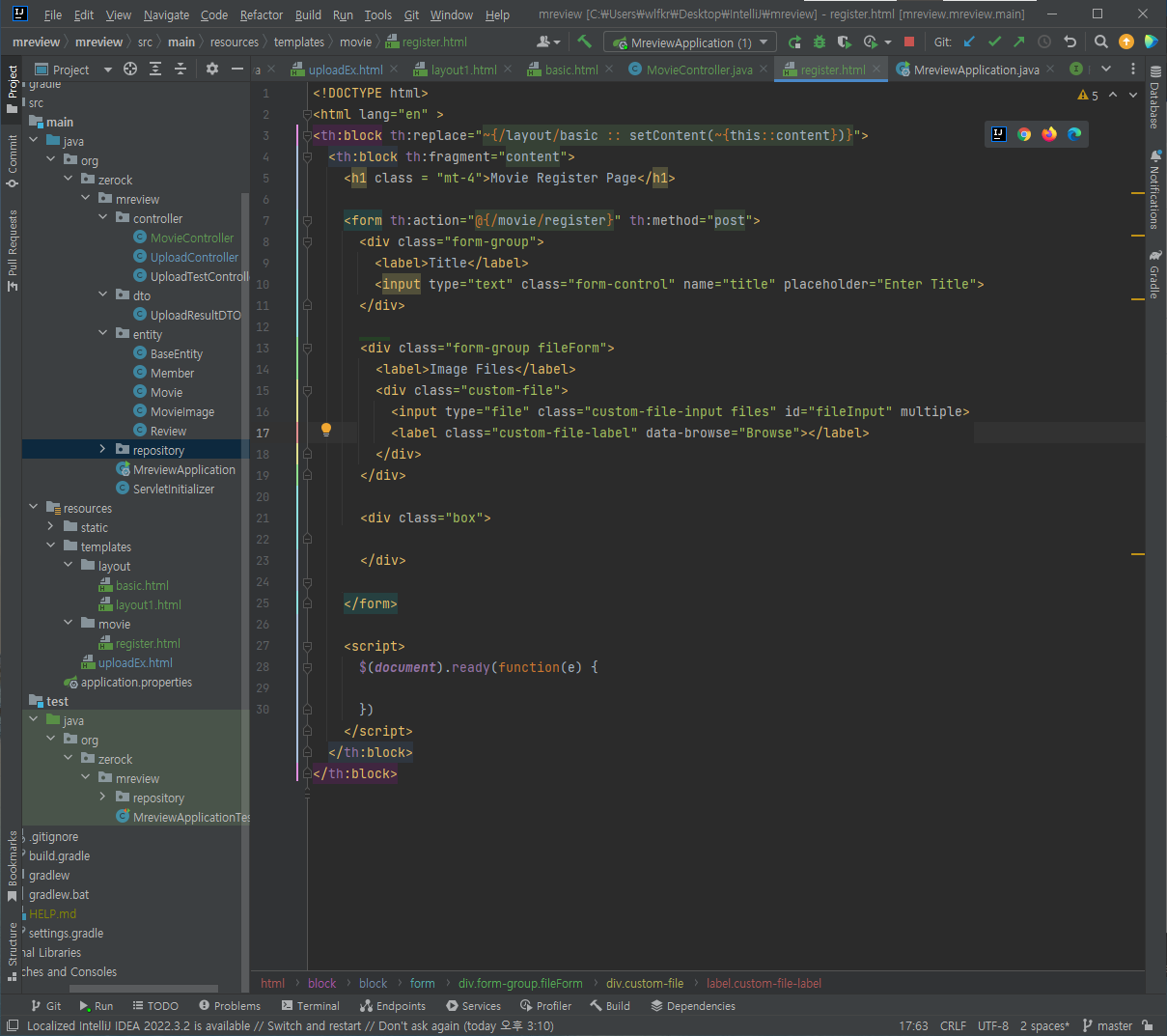Screen dimensions: 1167x1036
Task: Switch to the uploadEx.html editor tab
Action: (x=346, y=70)
